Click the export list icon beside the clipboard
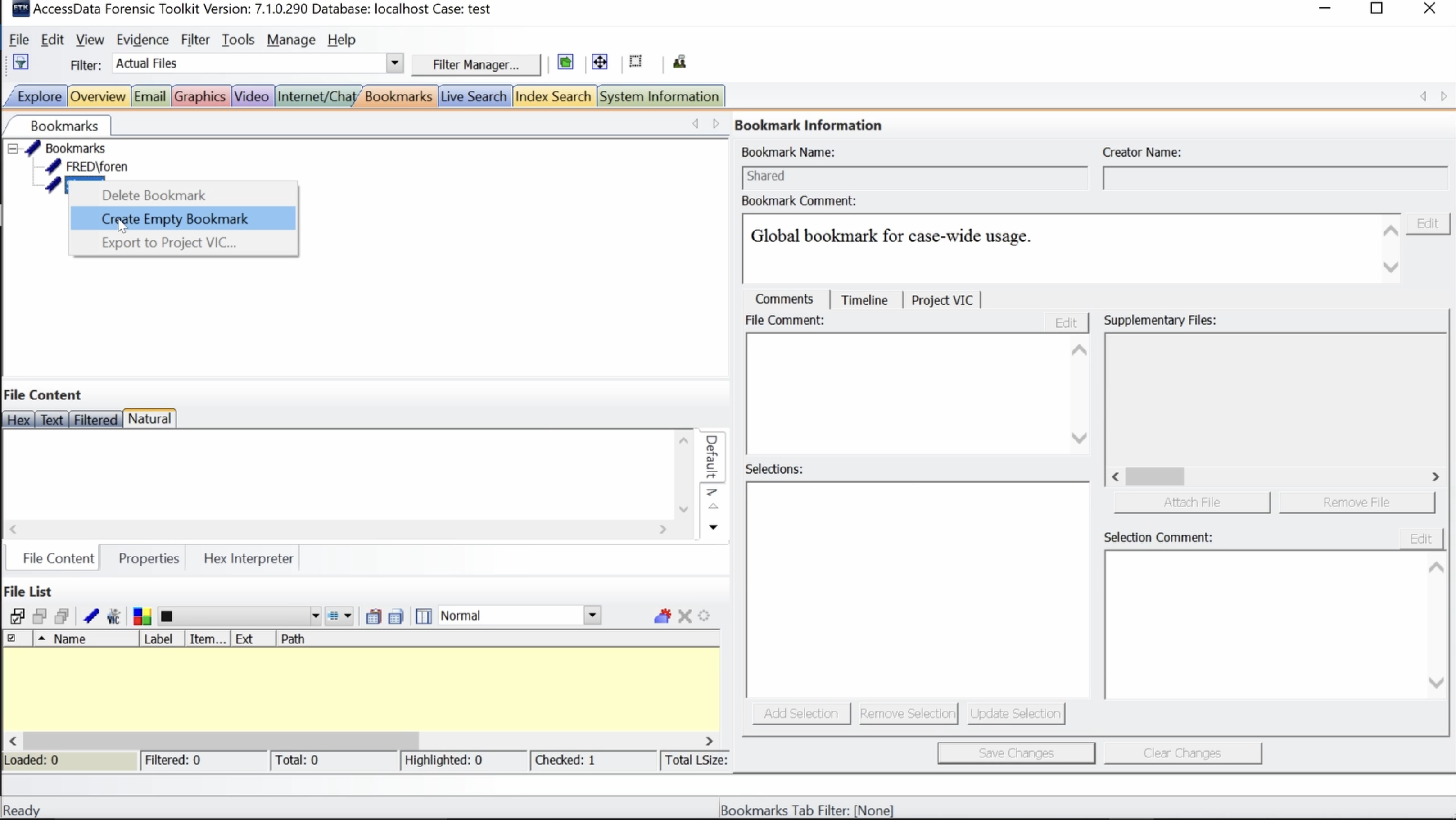1456x820 pixels. (396, 616)
